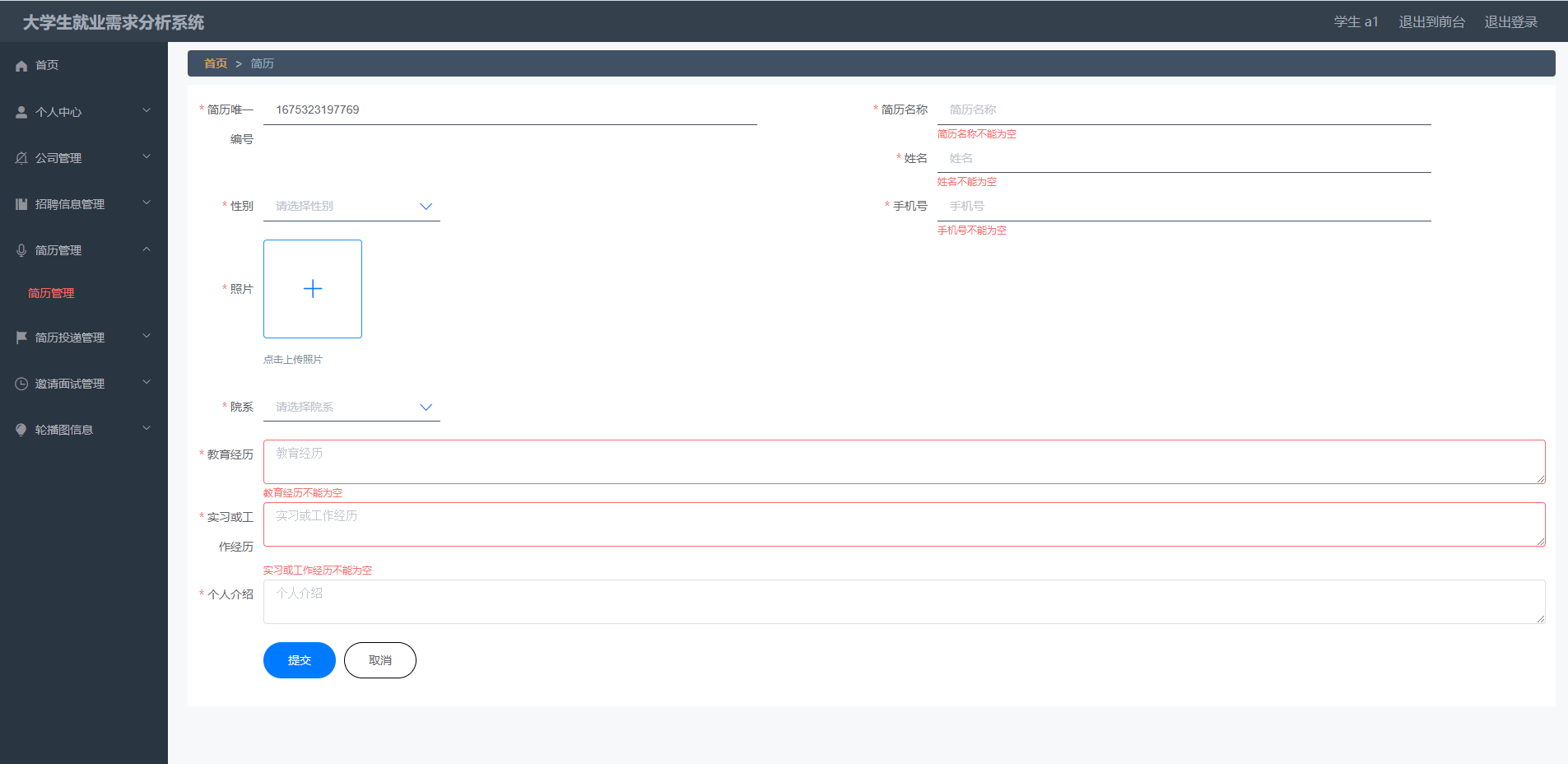
Task: Expand the 简历投递管理 chevron
Action: tap(147, 336)
